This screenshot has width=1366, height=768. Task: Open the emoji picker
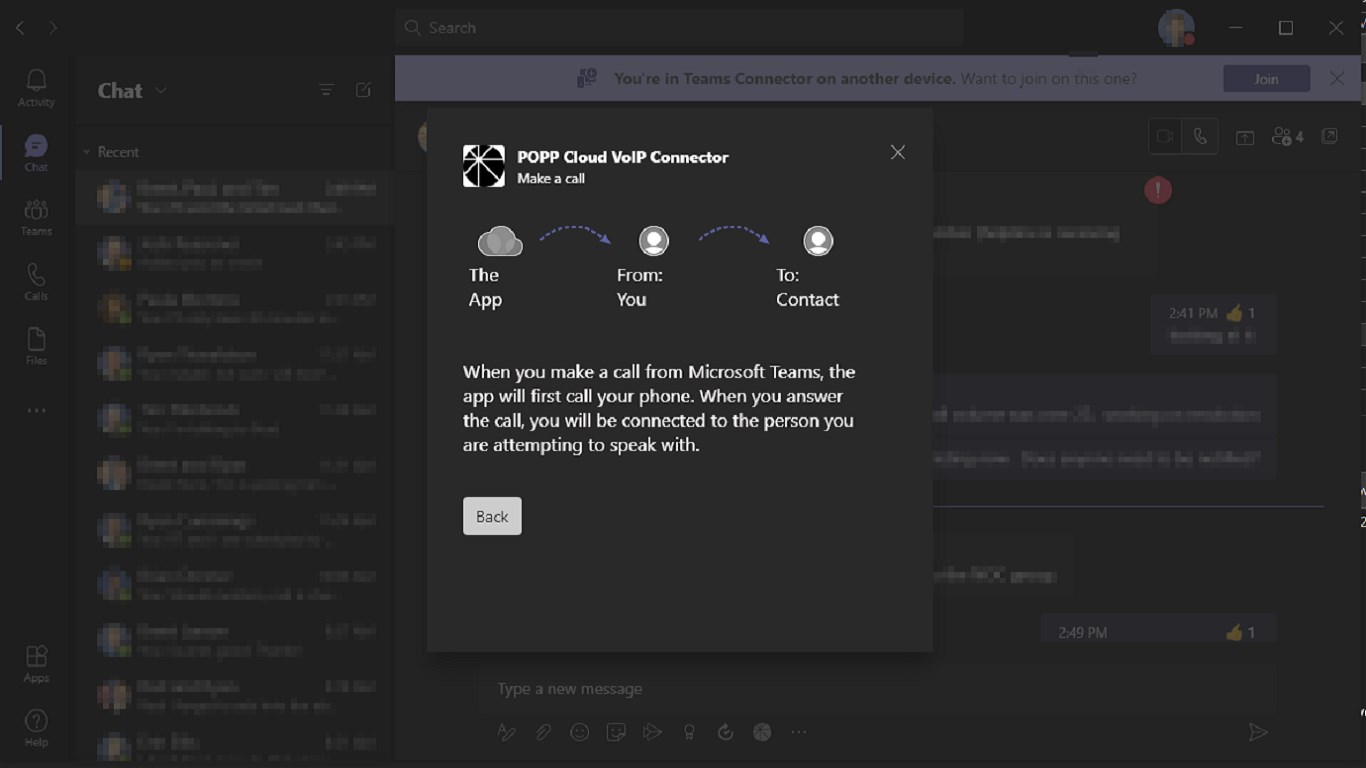[579, 733]
